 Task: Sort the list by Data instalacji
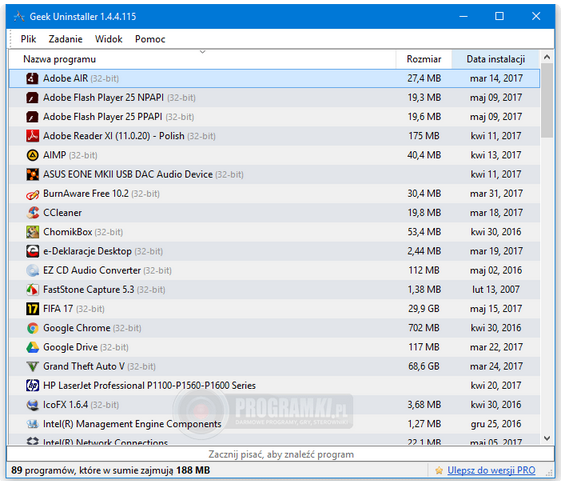click(496, 59)
